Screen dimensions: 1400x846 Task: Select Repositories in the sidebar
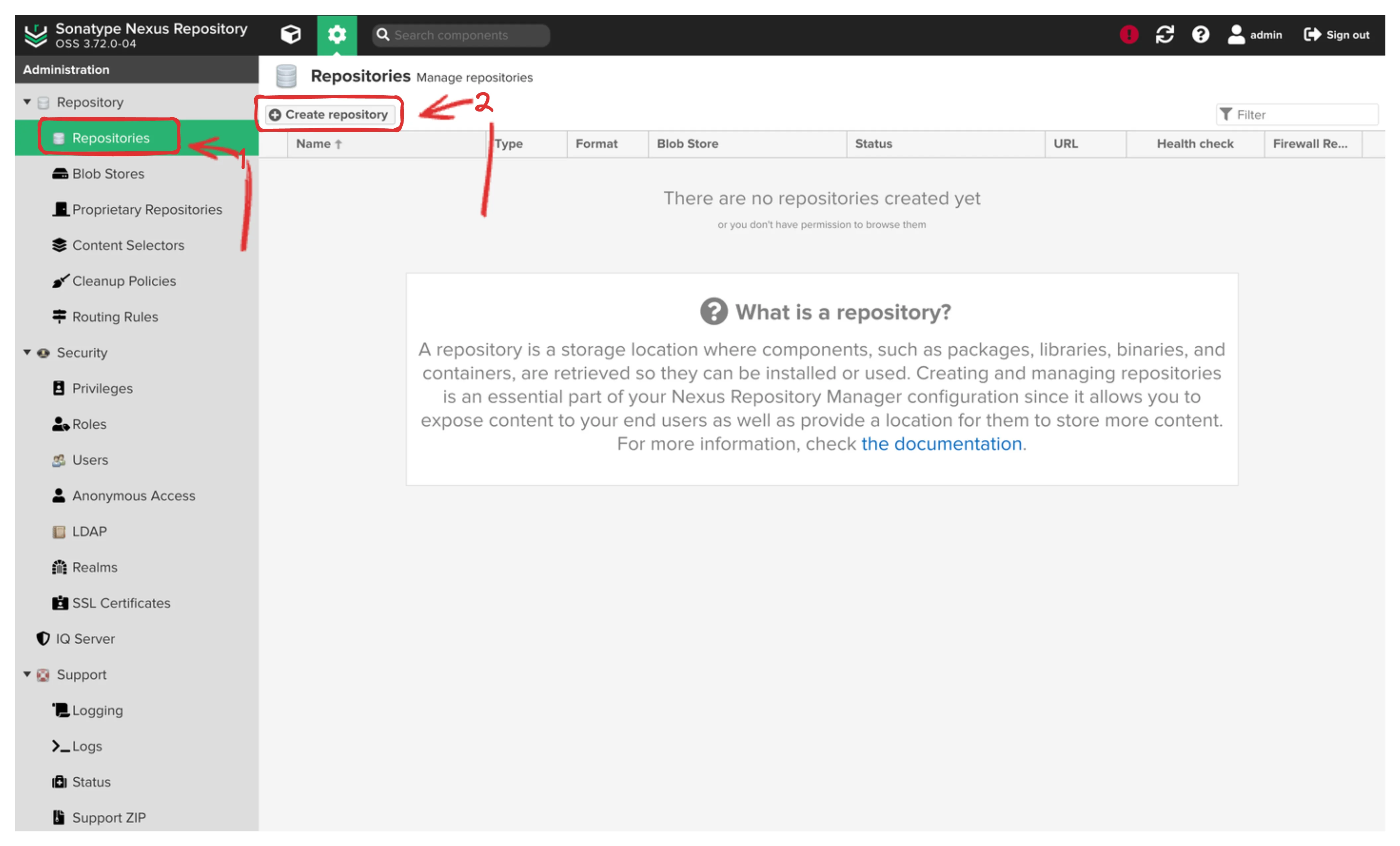[136, 138]
